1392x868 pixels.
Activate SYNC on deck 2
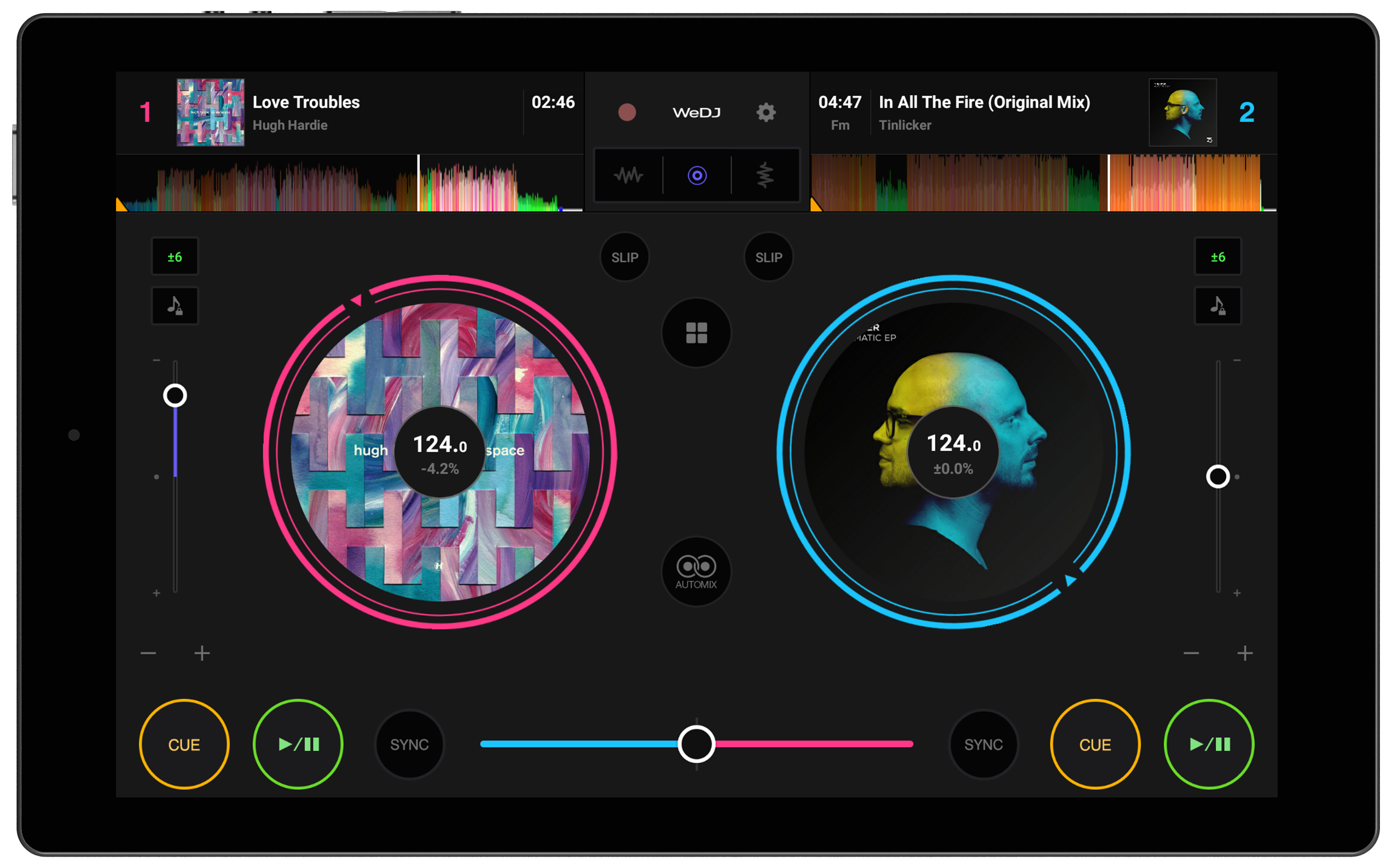coord(983,744)
